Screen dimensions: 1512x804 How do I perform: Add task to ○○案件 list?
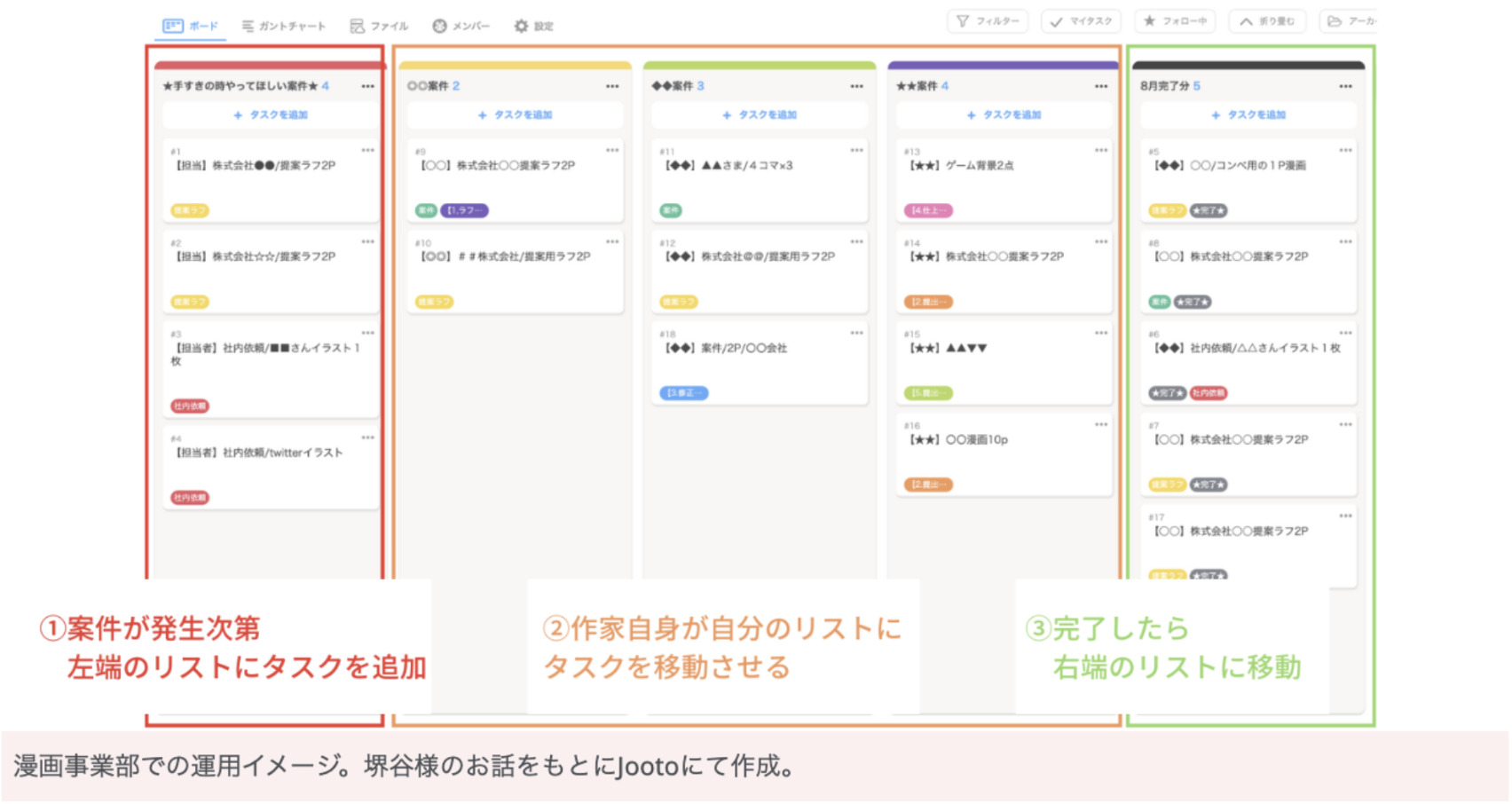coord(515,114)
